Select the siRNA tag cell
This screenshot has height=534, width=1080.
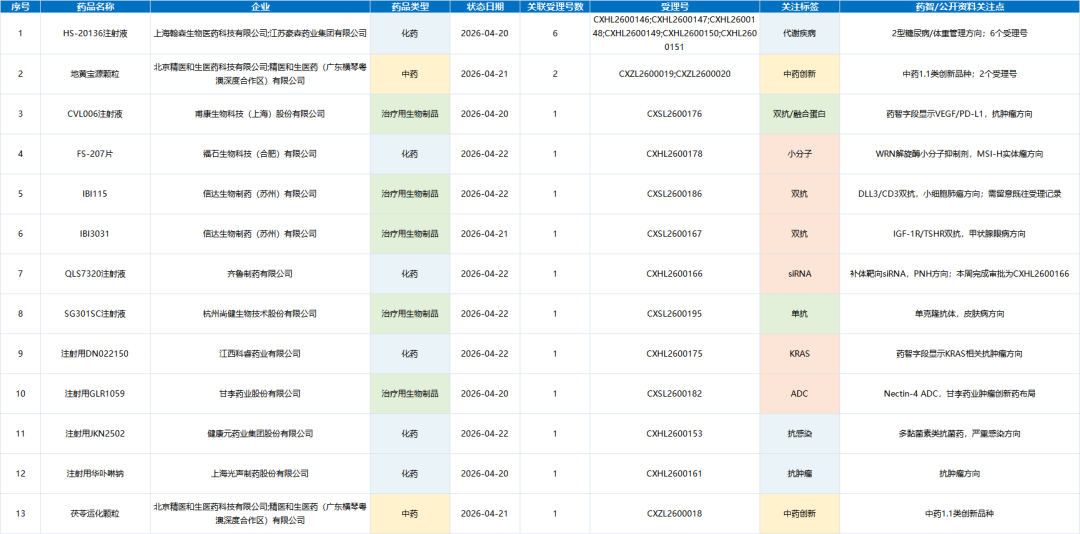[799, 274]
